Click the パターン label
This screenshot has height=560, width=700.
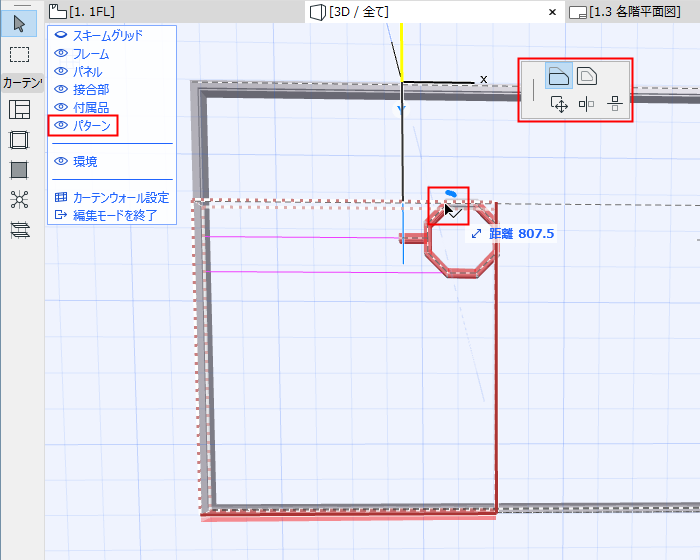[x=92, y=125]
